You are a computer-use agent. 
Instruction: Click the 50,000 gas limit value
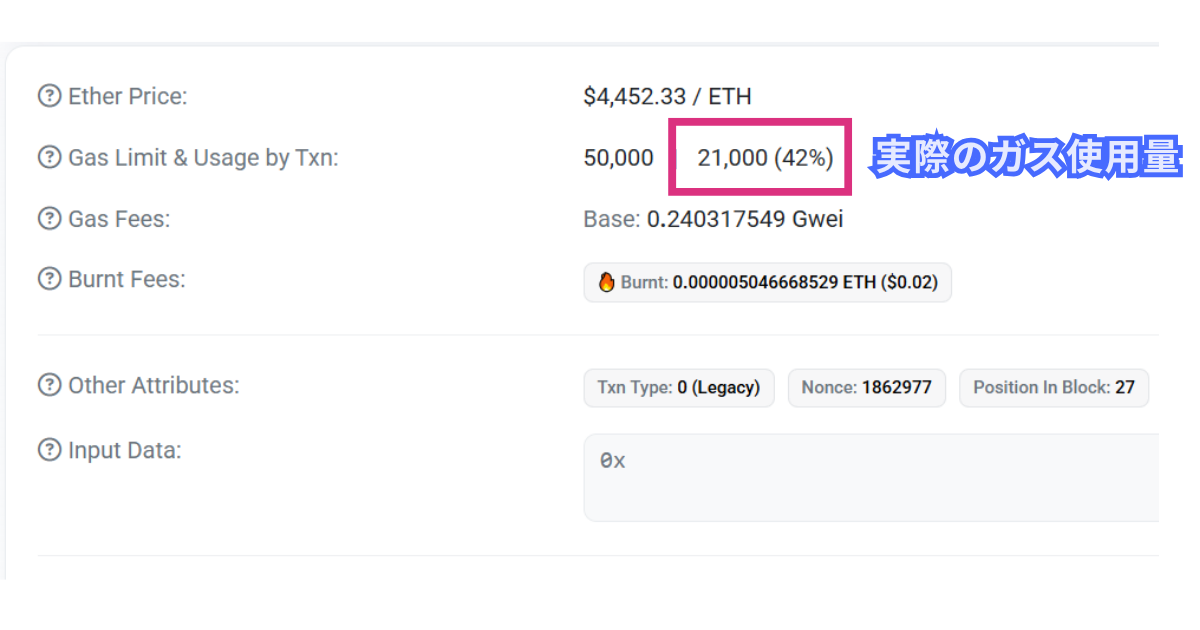point(618,158)
